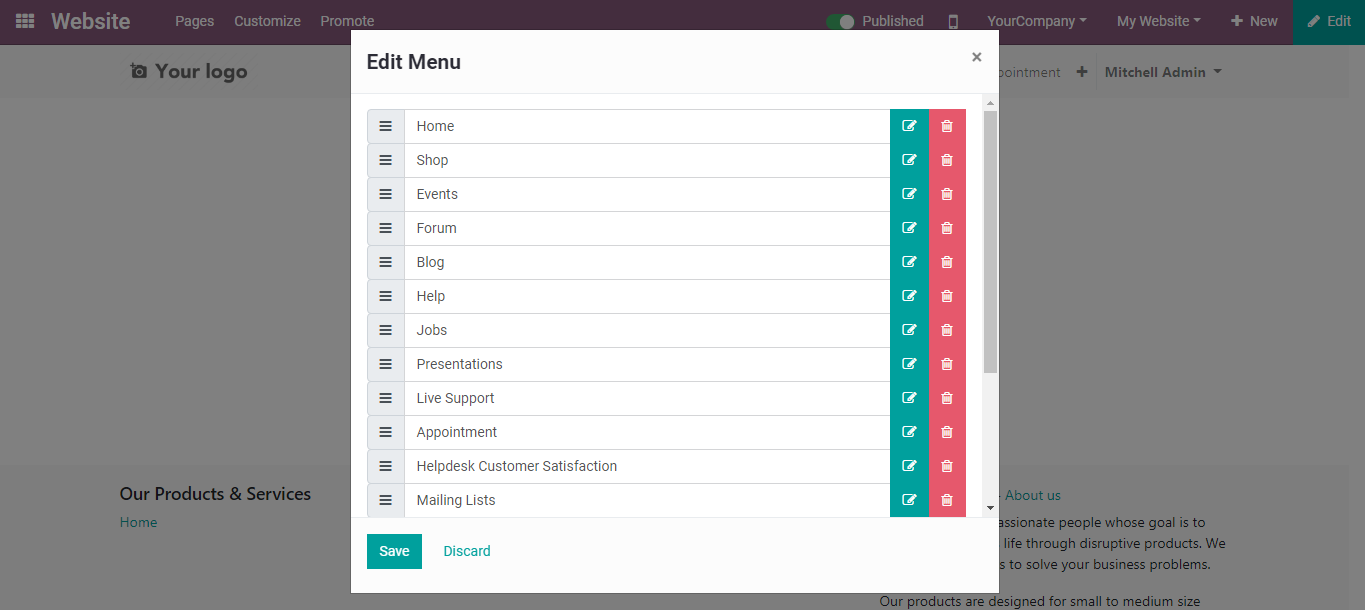Click the drag handle beside Presentations

386,364
